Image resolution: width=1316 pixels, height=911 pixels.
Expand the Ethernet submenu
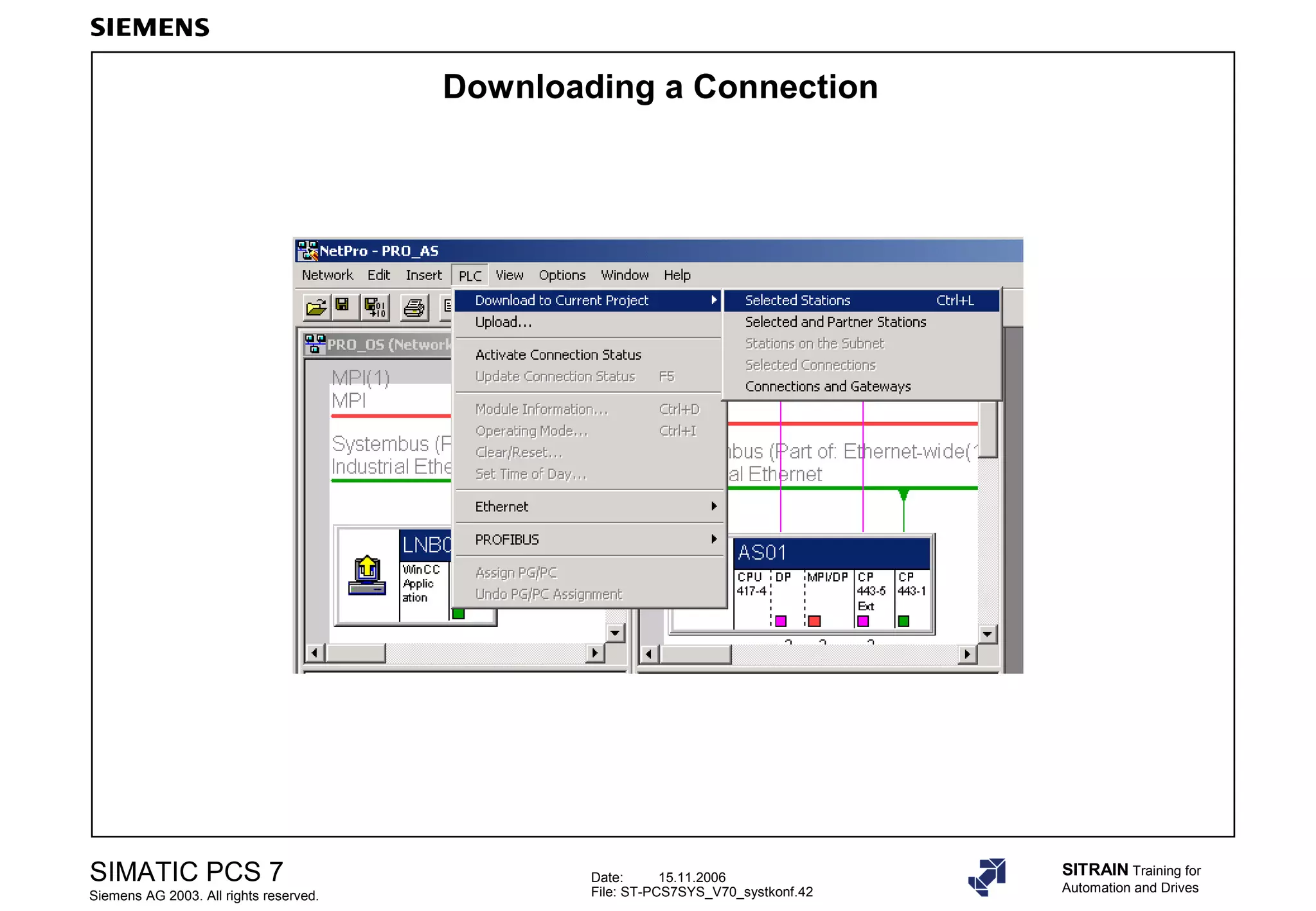pos(587,507)
